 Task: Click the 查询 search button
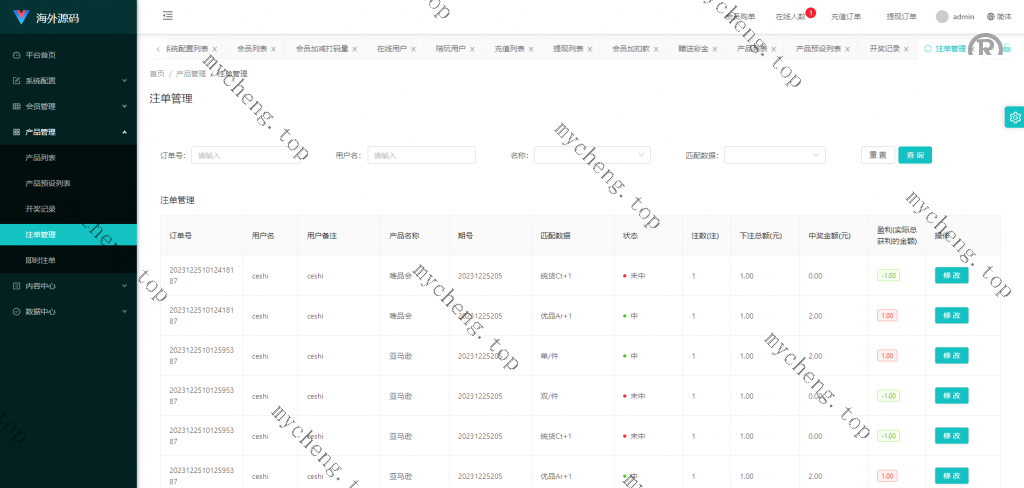pyautogui.click(x=915, y=155)
